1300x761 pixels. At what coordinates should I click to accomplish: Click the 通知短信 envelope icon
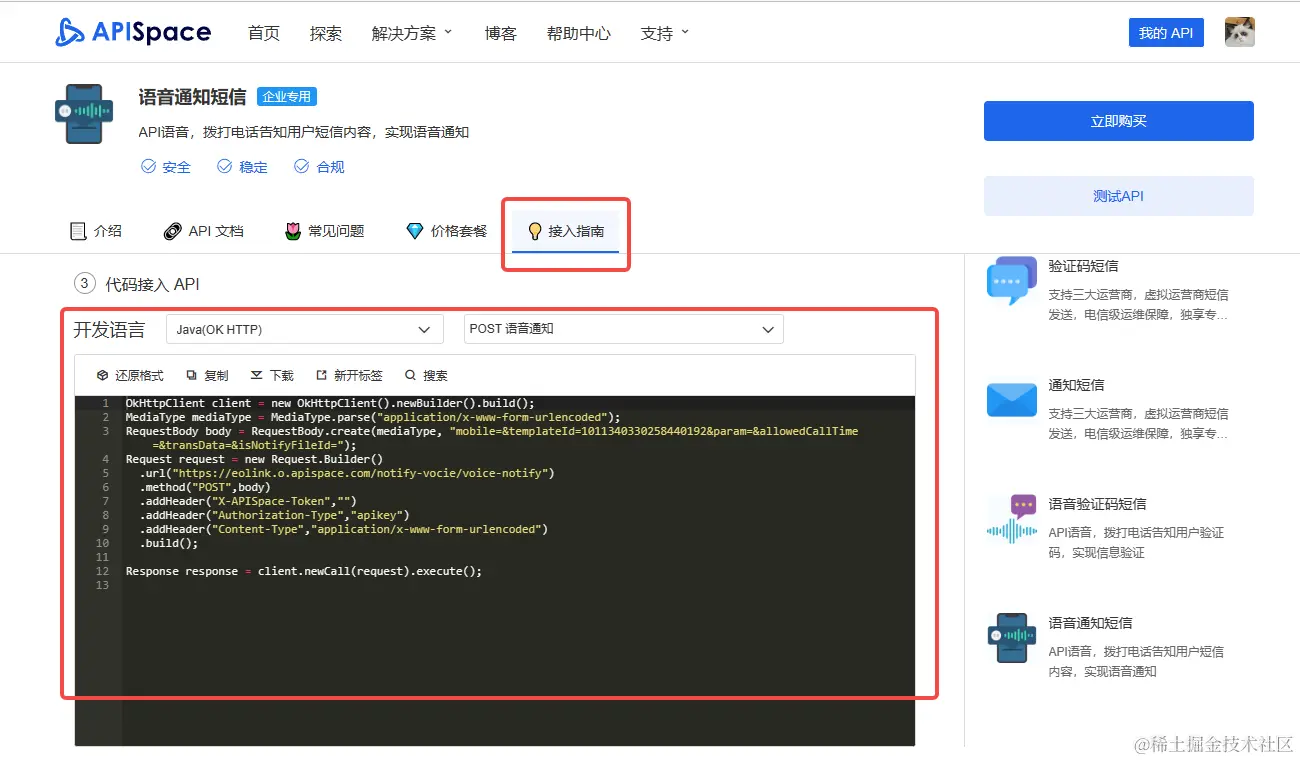tap(1012, 400)
